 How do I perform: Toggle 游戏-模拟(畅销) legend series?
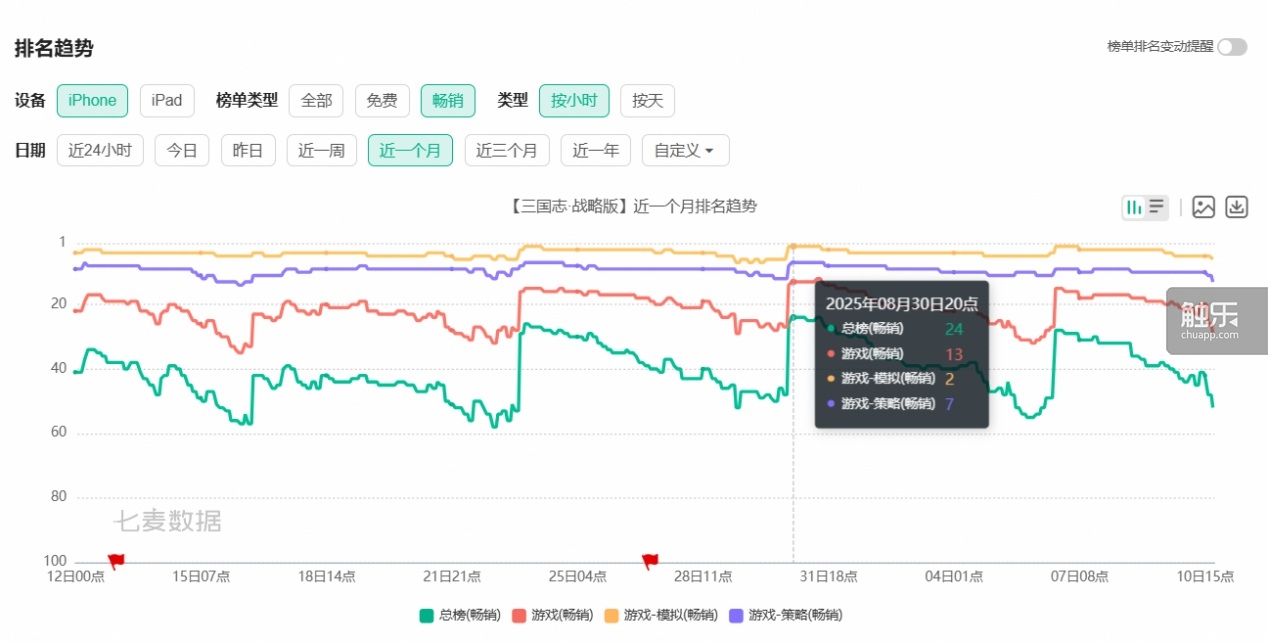[x=661, y=615]
